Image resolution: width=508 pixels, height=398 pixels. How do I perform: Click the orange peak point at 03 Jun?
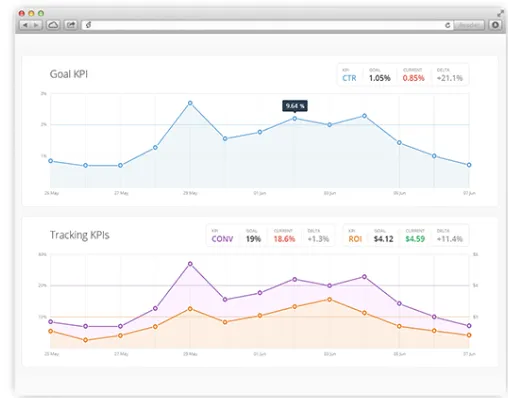329,299
